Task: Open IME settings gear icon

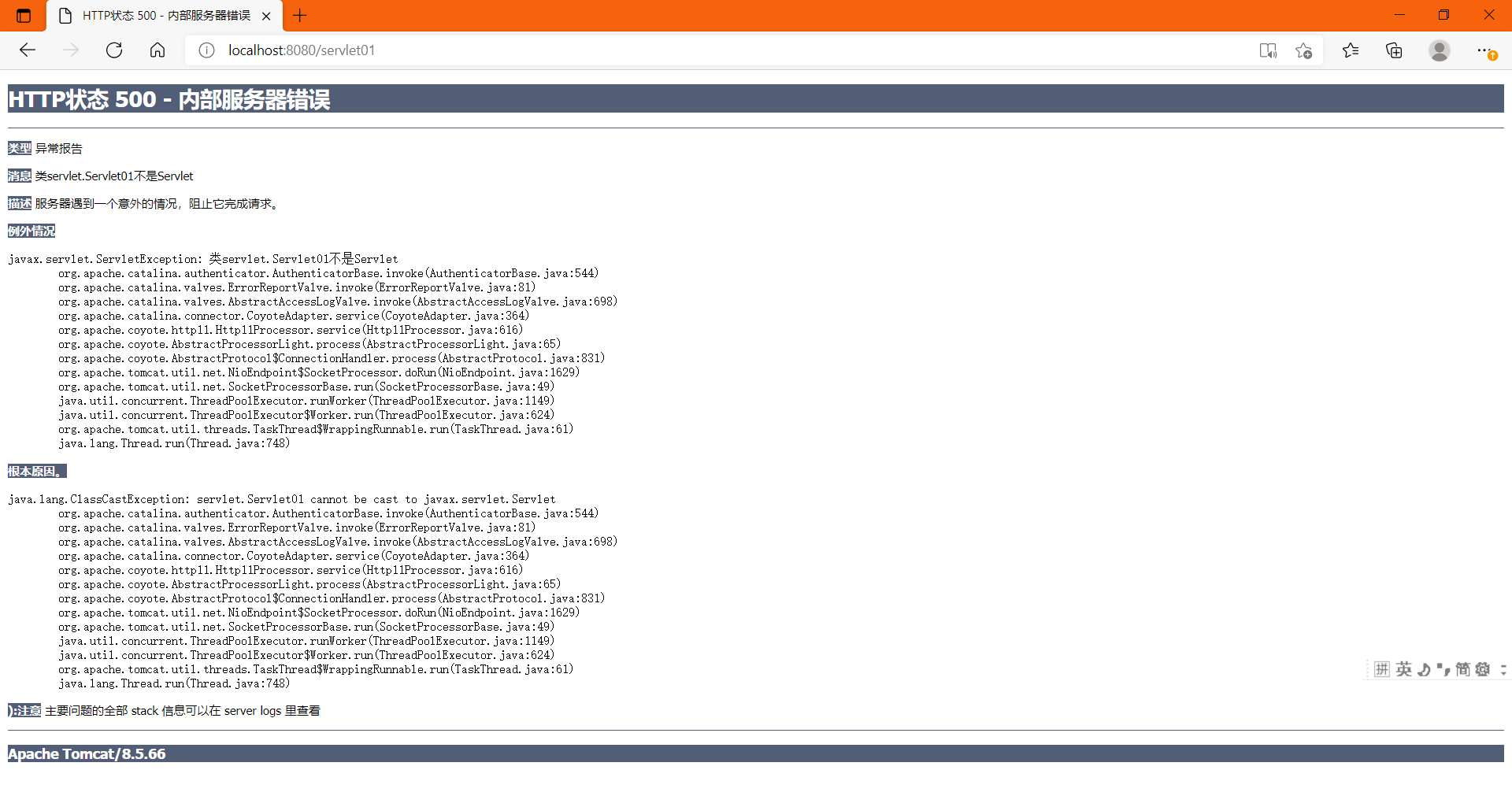Action: point(1483,669)
